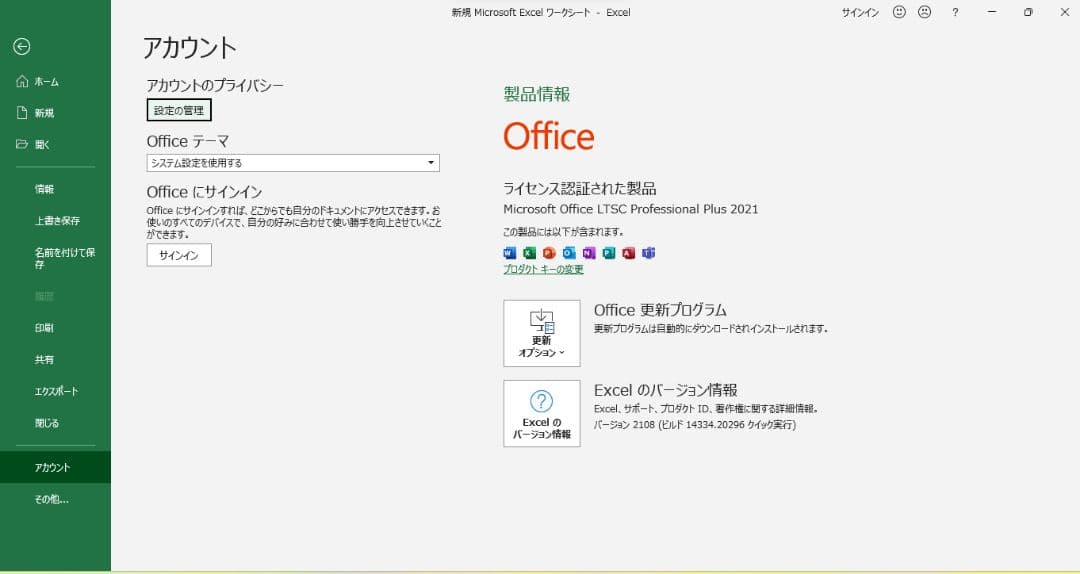
Task: Click the バージョン 2108 build text
Action: (695, 425)
